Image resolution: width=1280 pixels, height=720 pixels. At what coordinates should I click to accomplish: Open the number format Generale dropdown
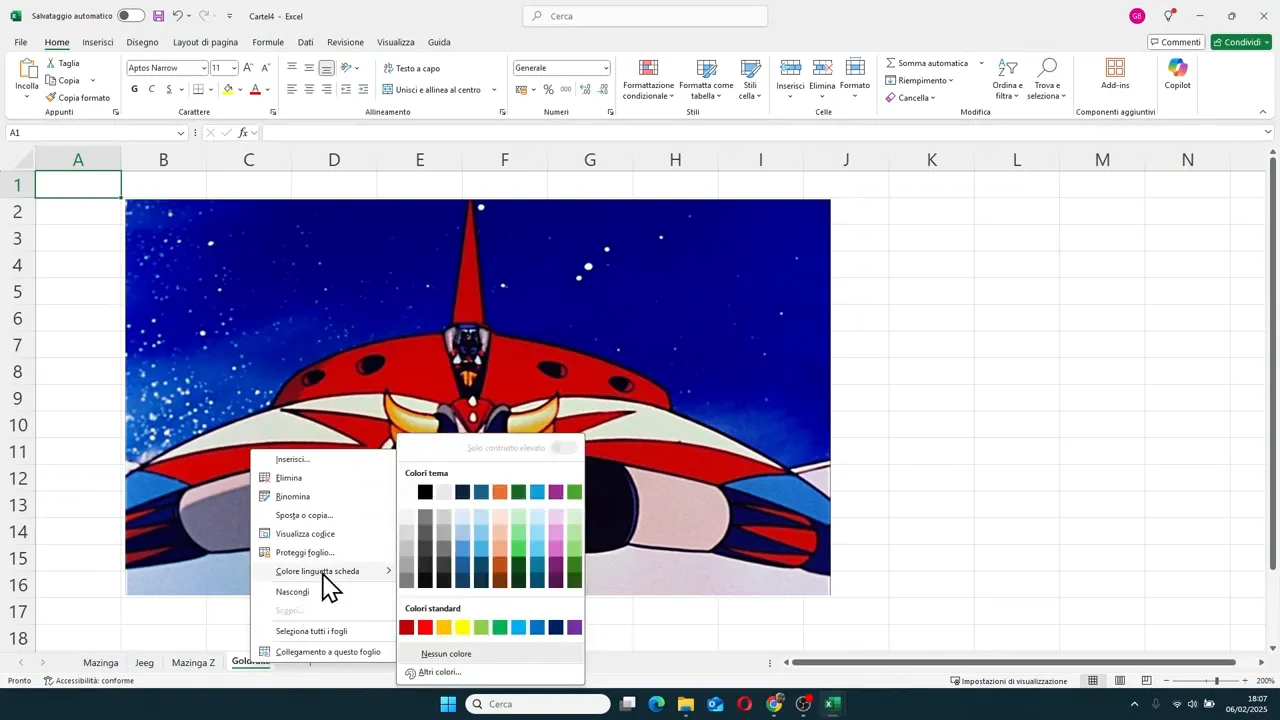(606, 68)
